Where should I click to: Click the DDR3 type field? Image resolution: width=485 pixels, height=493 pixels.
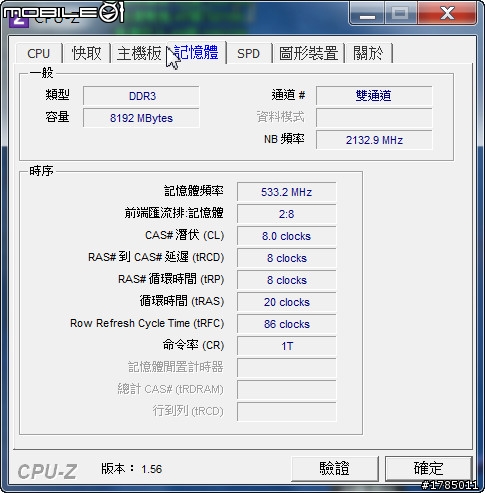[141, 96]
